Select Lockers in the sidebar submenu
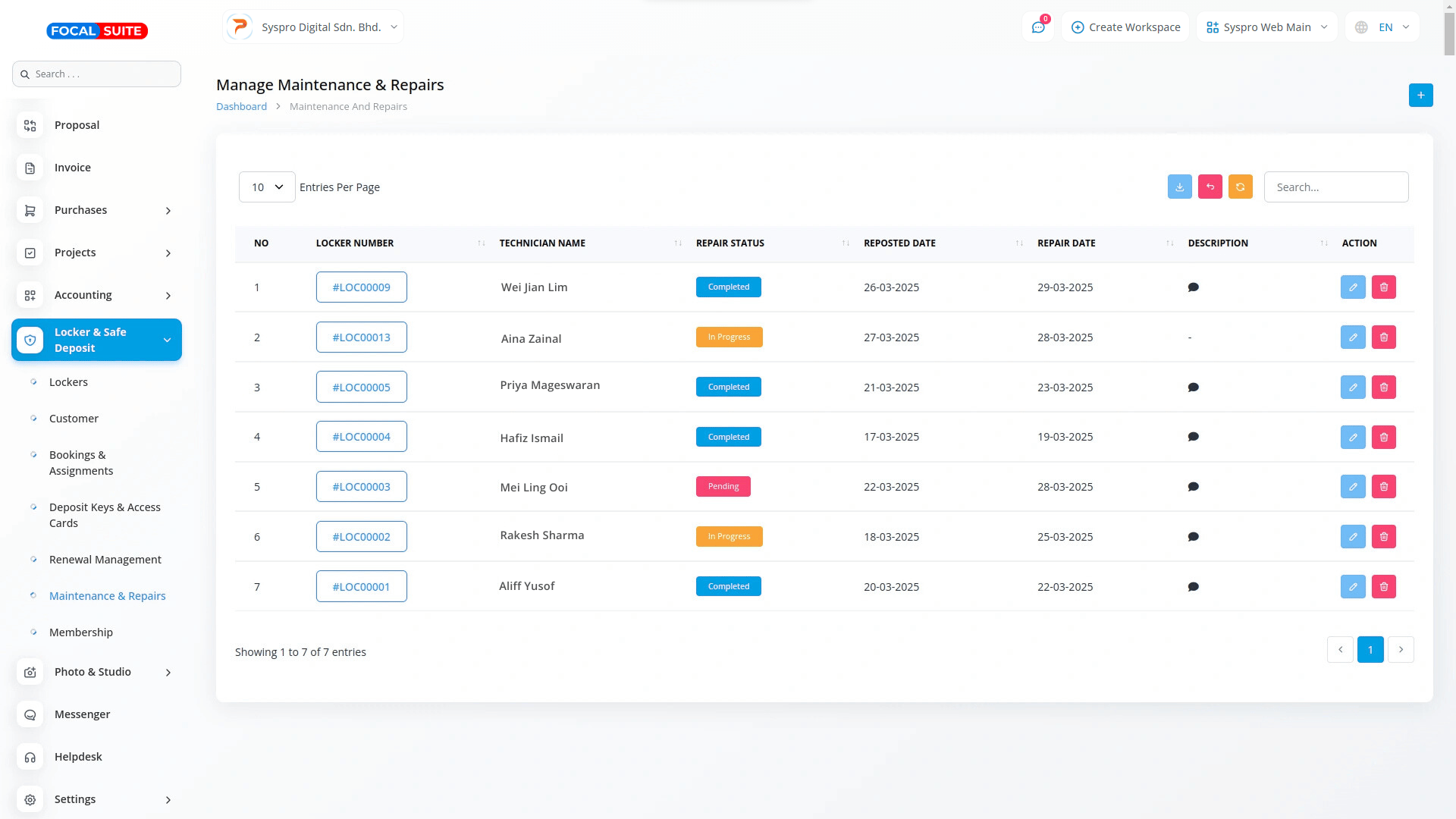1456x819 pixels. (68, 382)
